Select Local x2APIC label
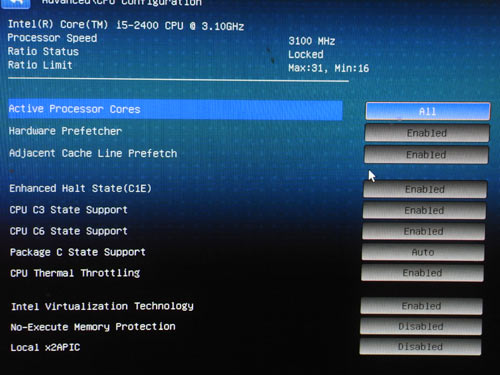The height and width of the screenshot is (375, 500). tap(45, 347)
